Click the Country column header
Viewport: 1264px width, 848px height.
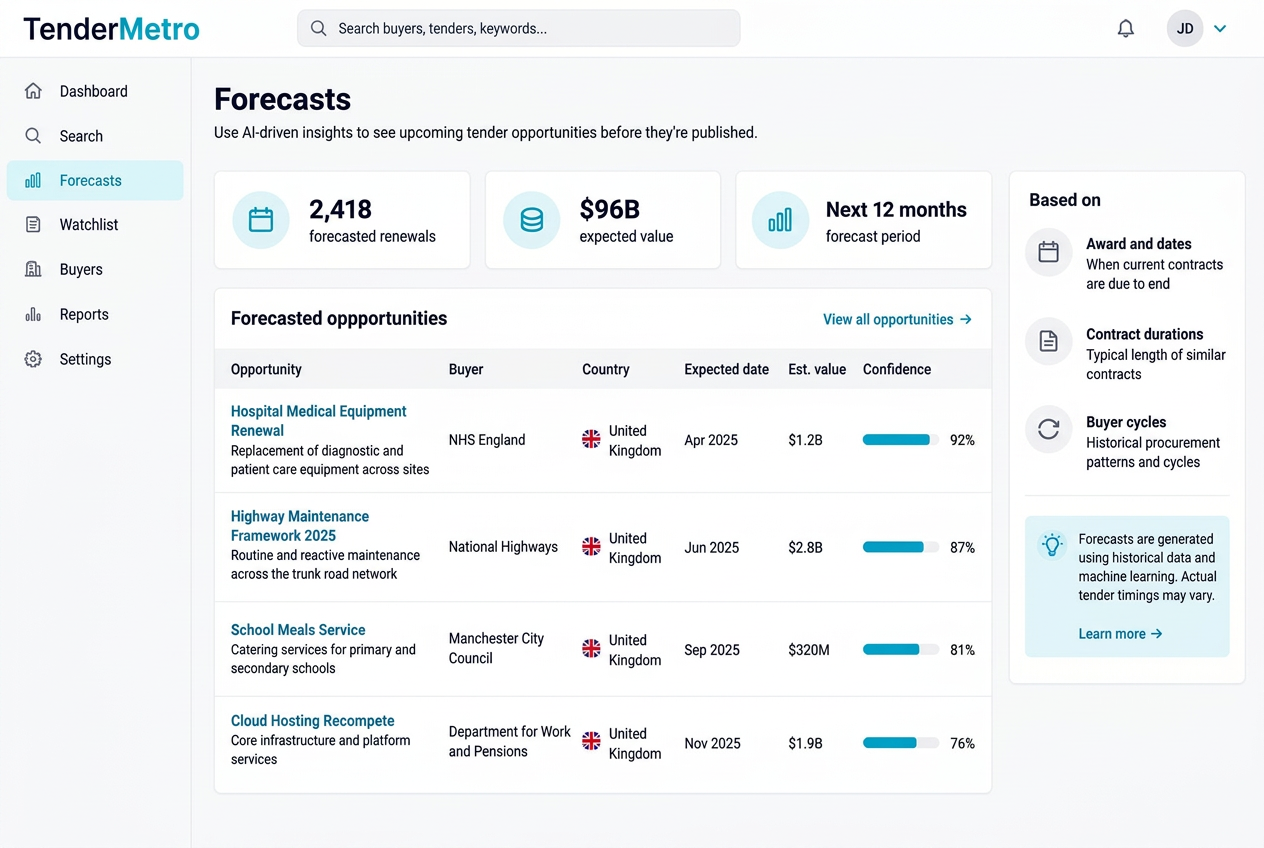[x=606, y=369]
